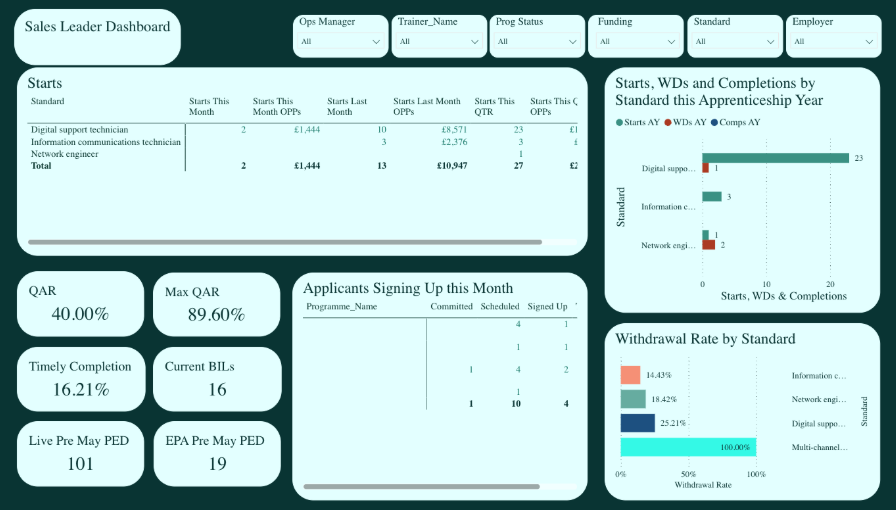Open the Standard slicer dropdown
Screen dimensions: 896x510
click(x=733, y=42)
